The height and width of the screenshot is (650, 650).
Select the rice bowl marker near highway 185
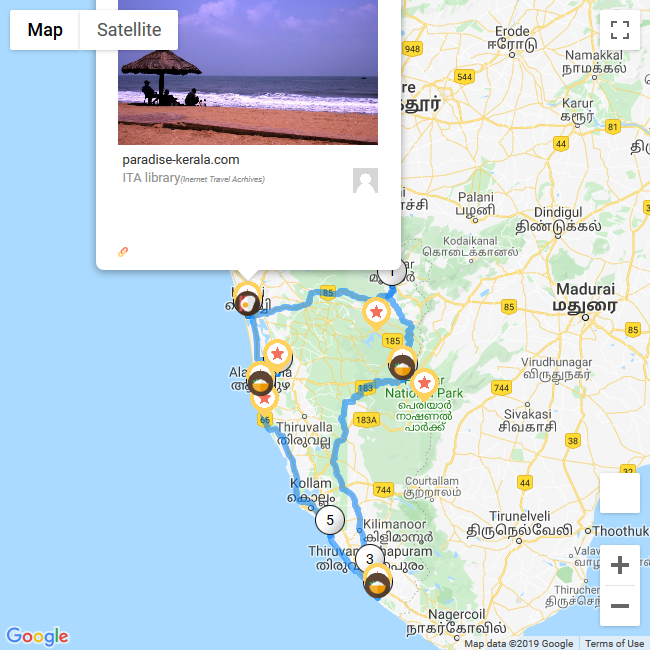pyautogui.click(x=402, y=366)
